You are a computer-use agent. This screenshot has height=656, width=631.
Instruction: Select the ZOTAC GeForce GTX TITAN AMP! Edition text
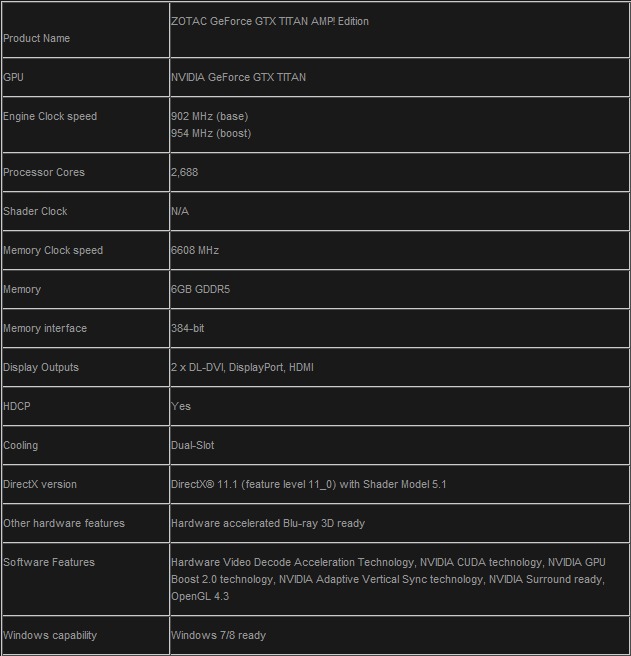pyautogui.click(x=269, y=21)
